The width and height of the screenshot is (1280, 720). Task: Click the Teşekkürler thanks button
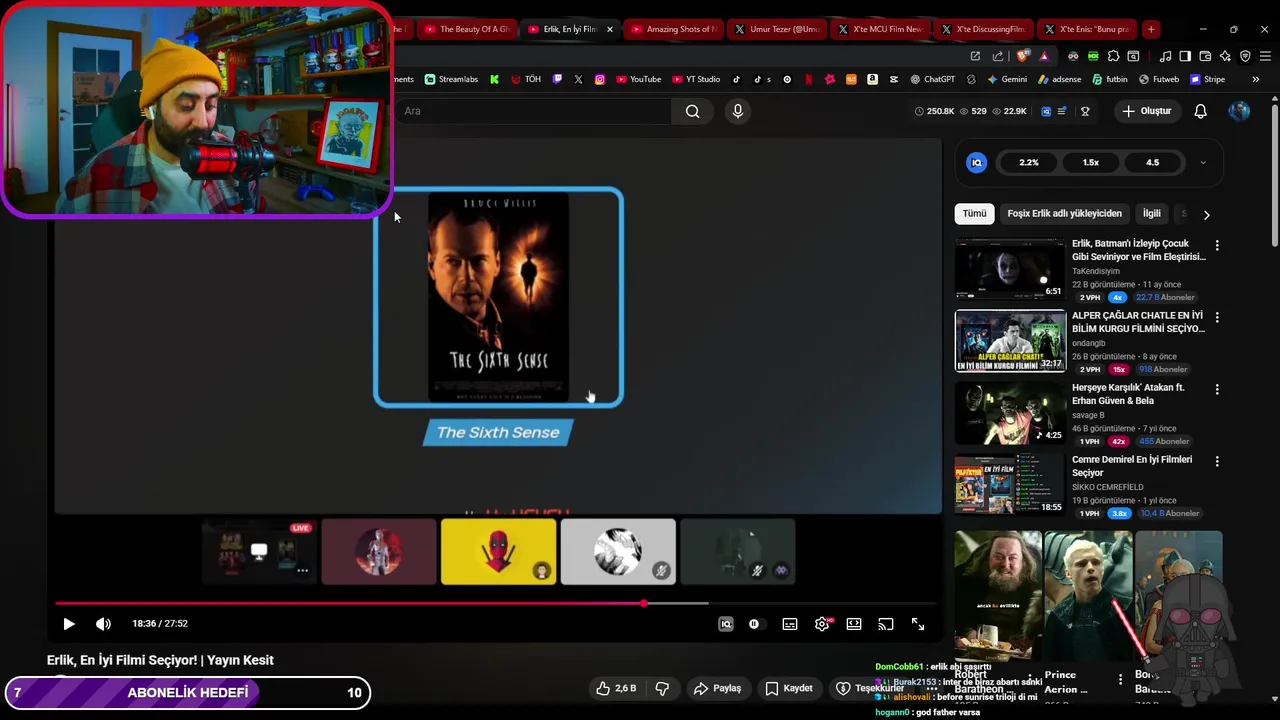point(870,688)
